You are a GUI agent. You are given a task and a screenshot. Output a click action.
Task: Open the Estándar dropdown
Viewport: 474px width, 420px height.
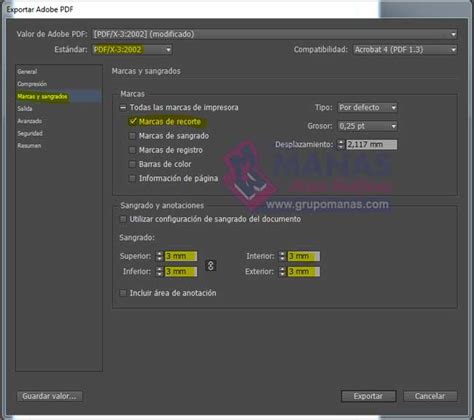(132, 50)
